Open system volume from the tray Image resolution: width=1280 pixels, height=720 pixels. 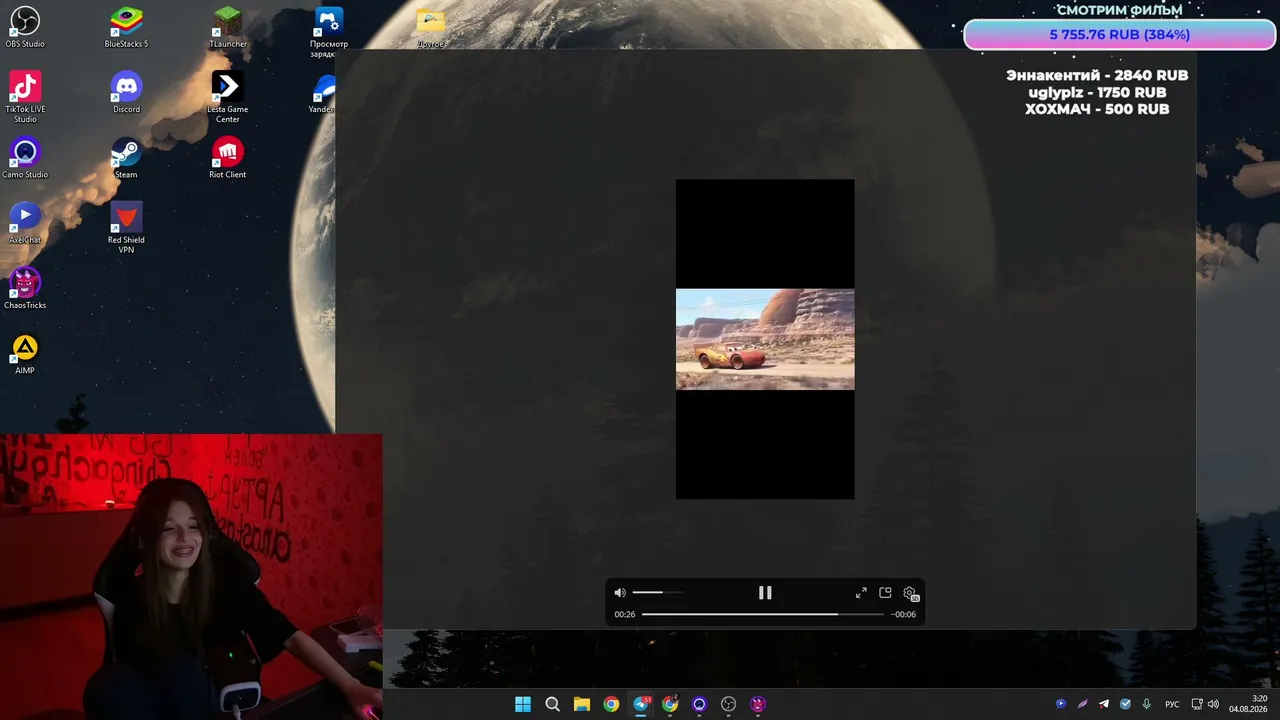tap(1213, 704)
